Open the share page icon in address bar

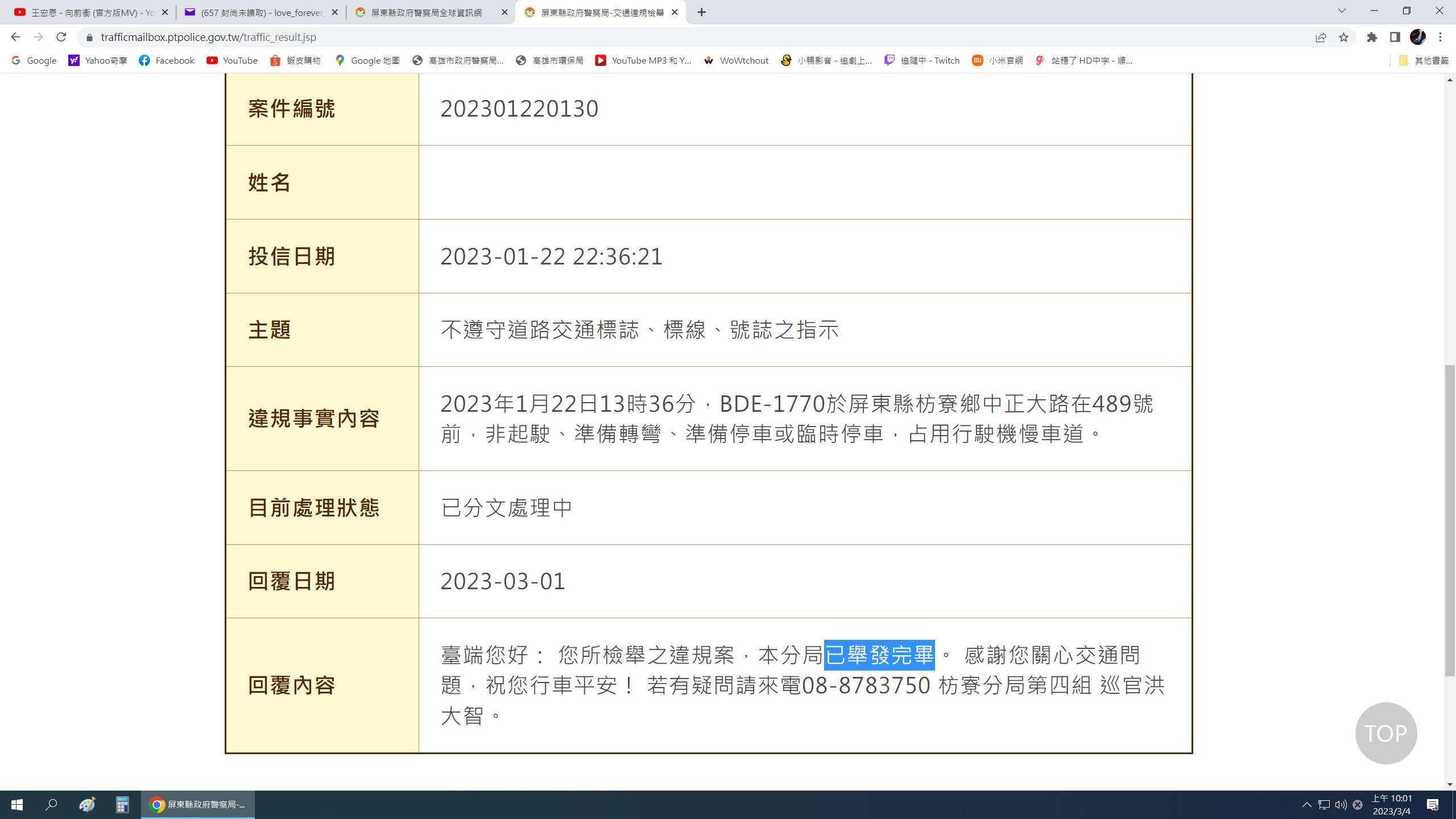coord(1321,37)
